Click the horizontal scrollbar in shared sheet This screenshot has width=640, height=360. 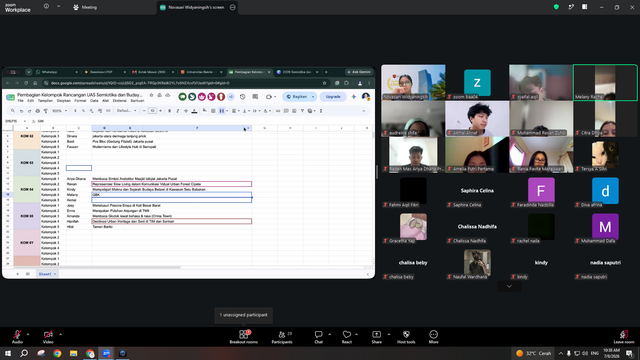tap(98, 267)
